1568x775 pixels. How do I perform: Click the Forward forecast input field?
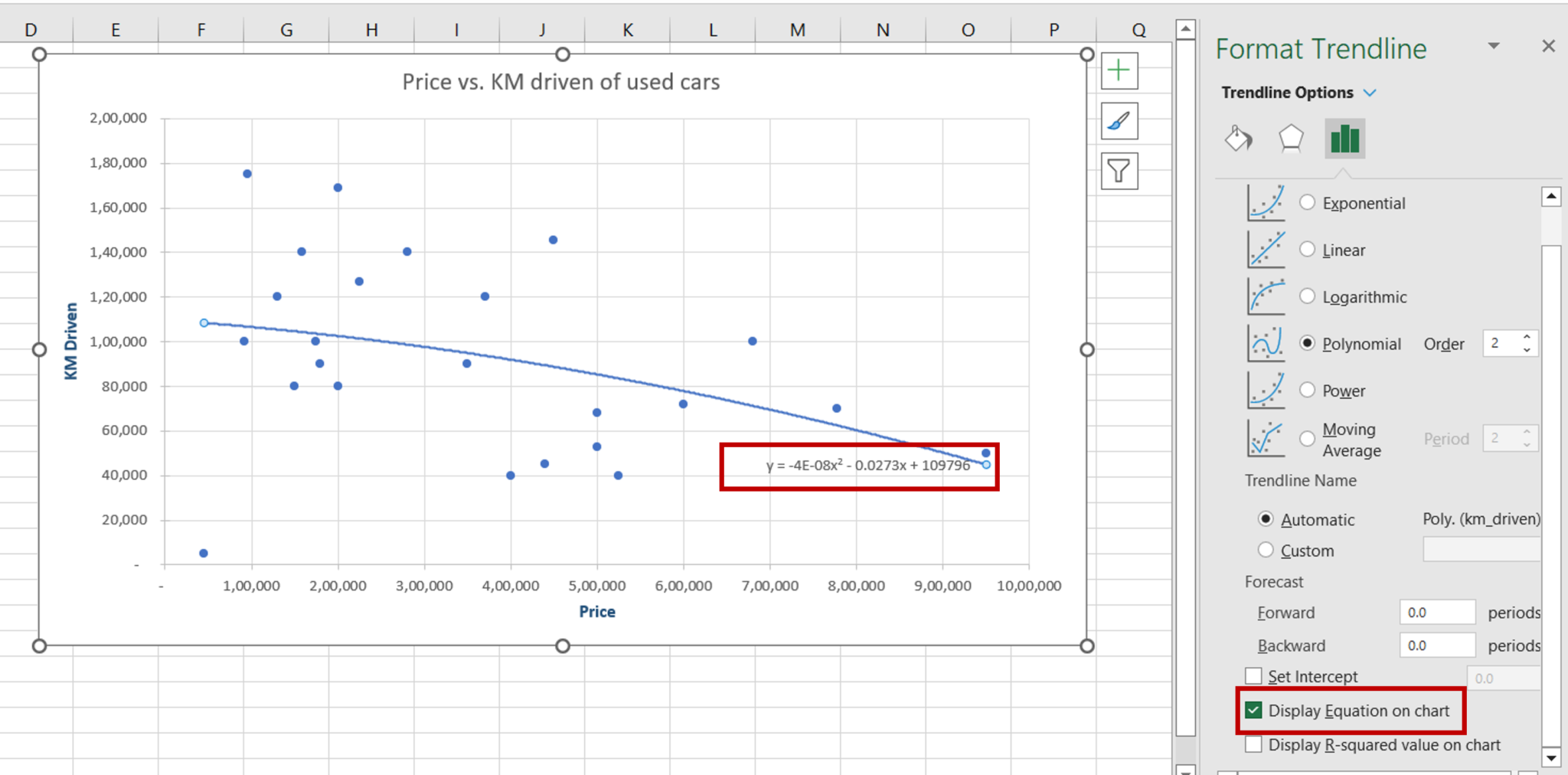pyautogui.click(x=1437, y=612)
